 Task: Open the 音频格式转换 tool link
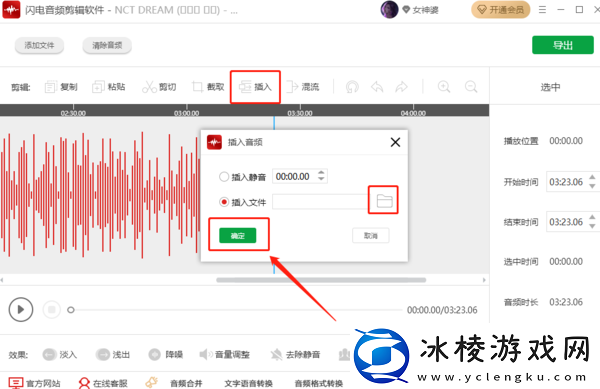(319, 383)
